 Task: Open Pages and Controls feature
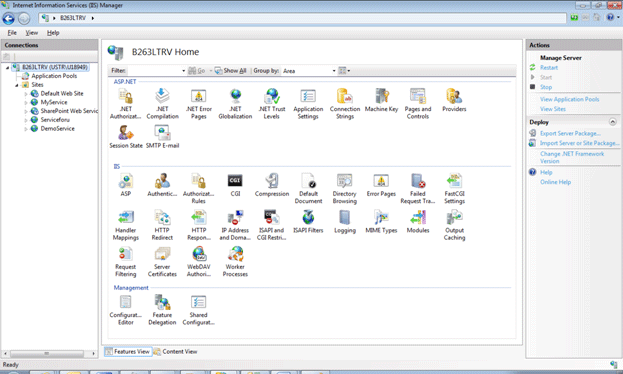[x=418, y=104]
